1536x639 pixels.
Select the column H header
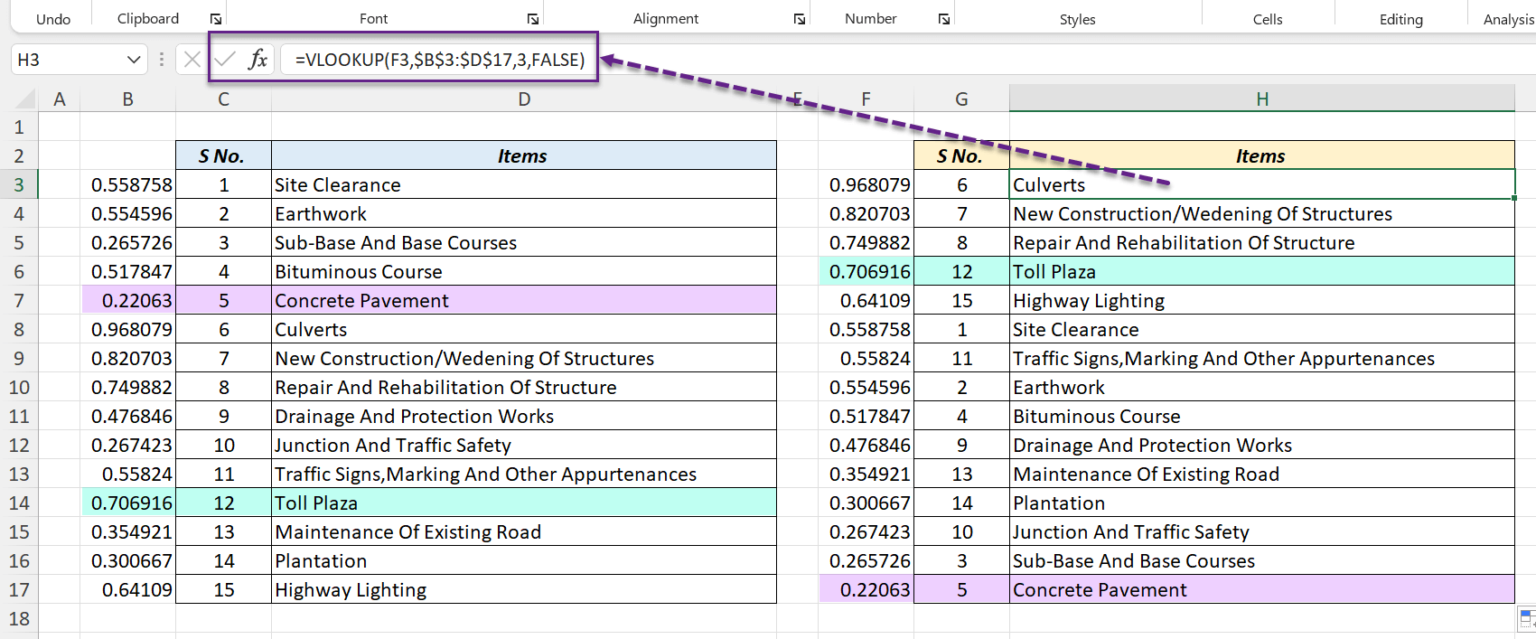[1261, 98]
